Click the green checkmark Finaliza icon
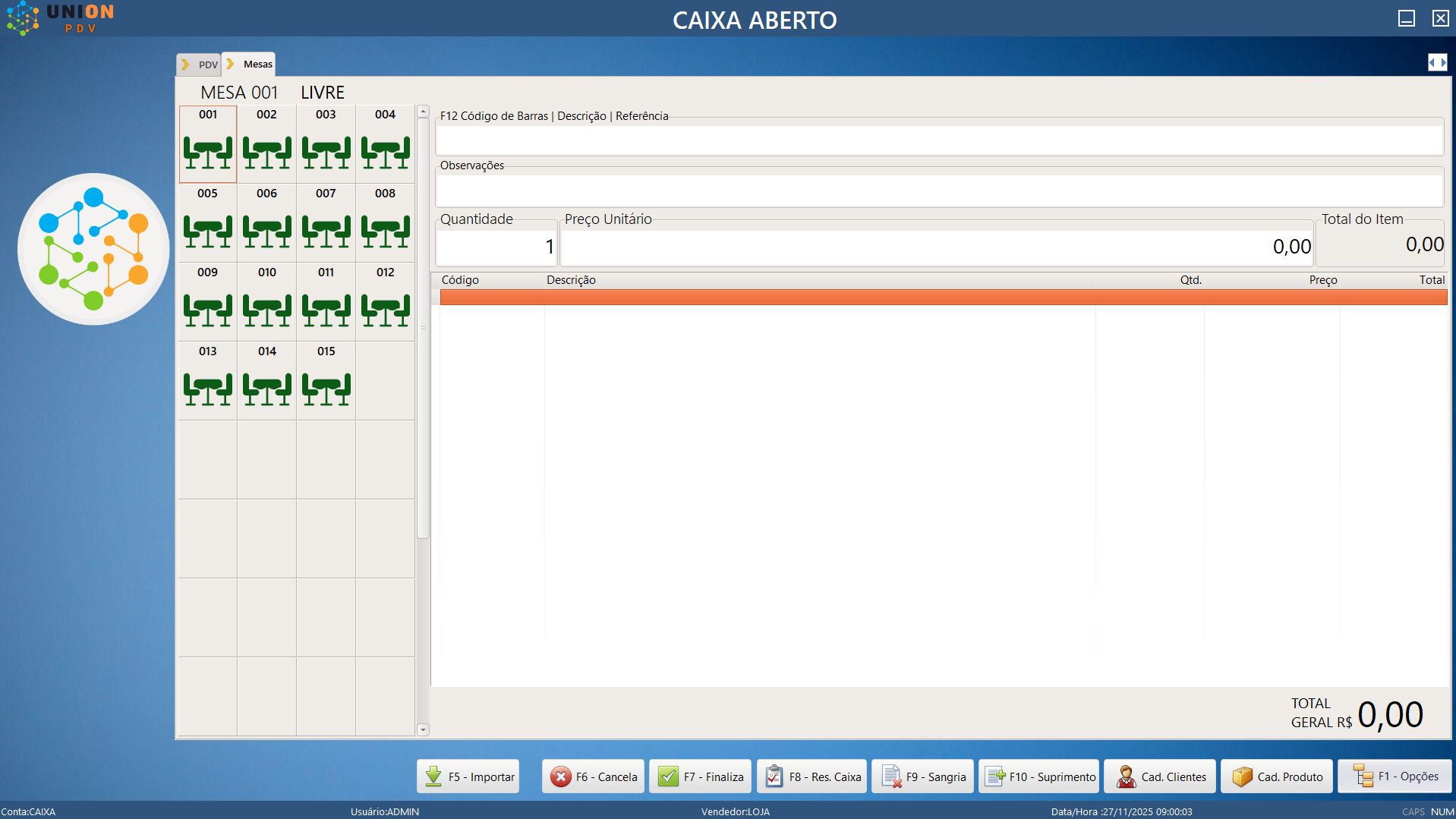The image size is (1456, 819). [668, 776]
